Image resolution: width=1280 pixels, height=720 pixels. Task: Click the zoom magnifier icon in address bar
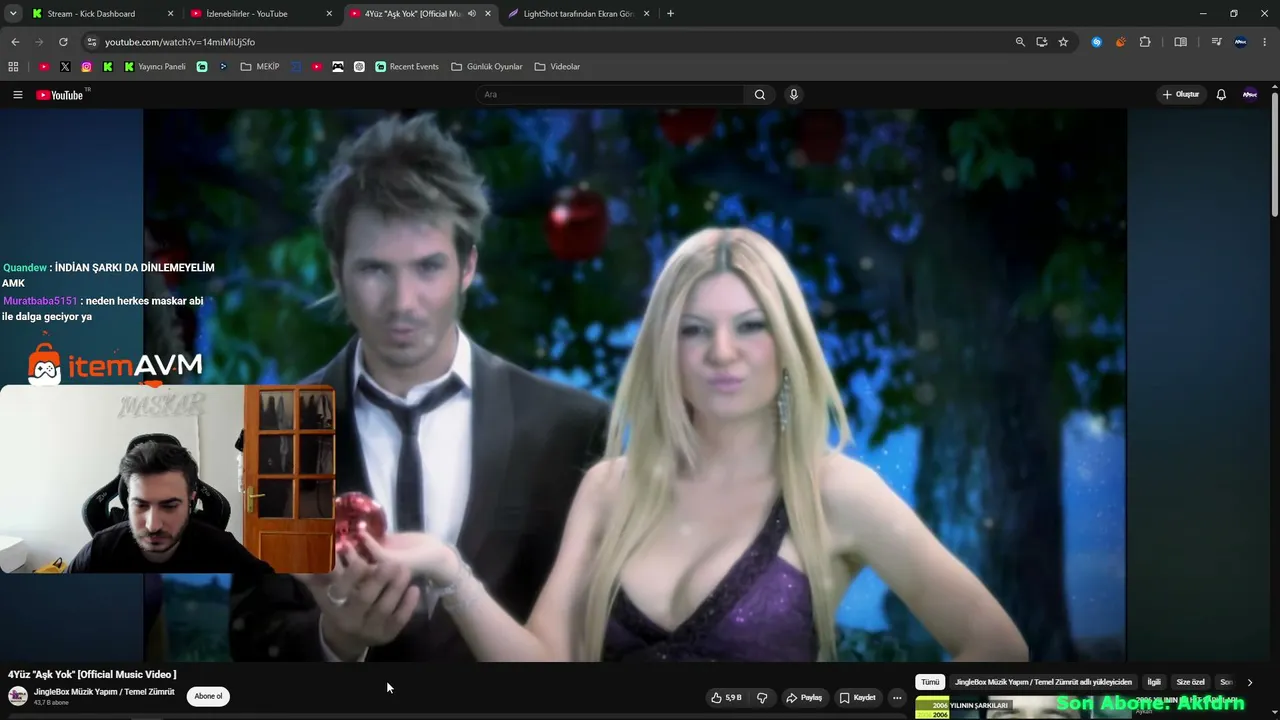pyautogui.click(x=1020, y=42)
